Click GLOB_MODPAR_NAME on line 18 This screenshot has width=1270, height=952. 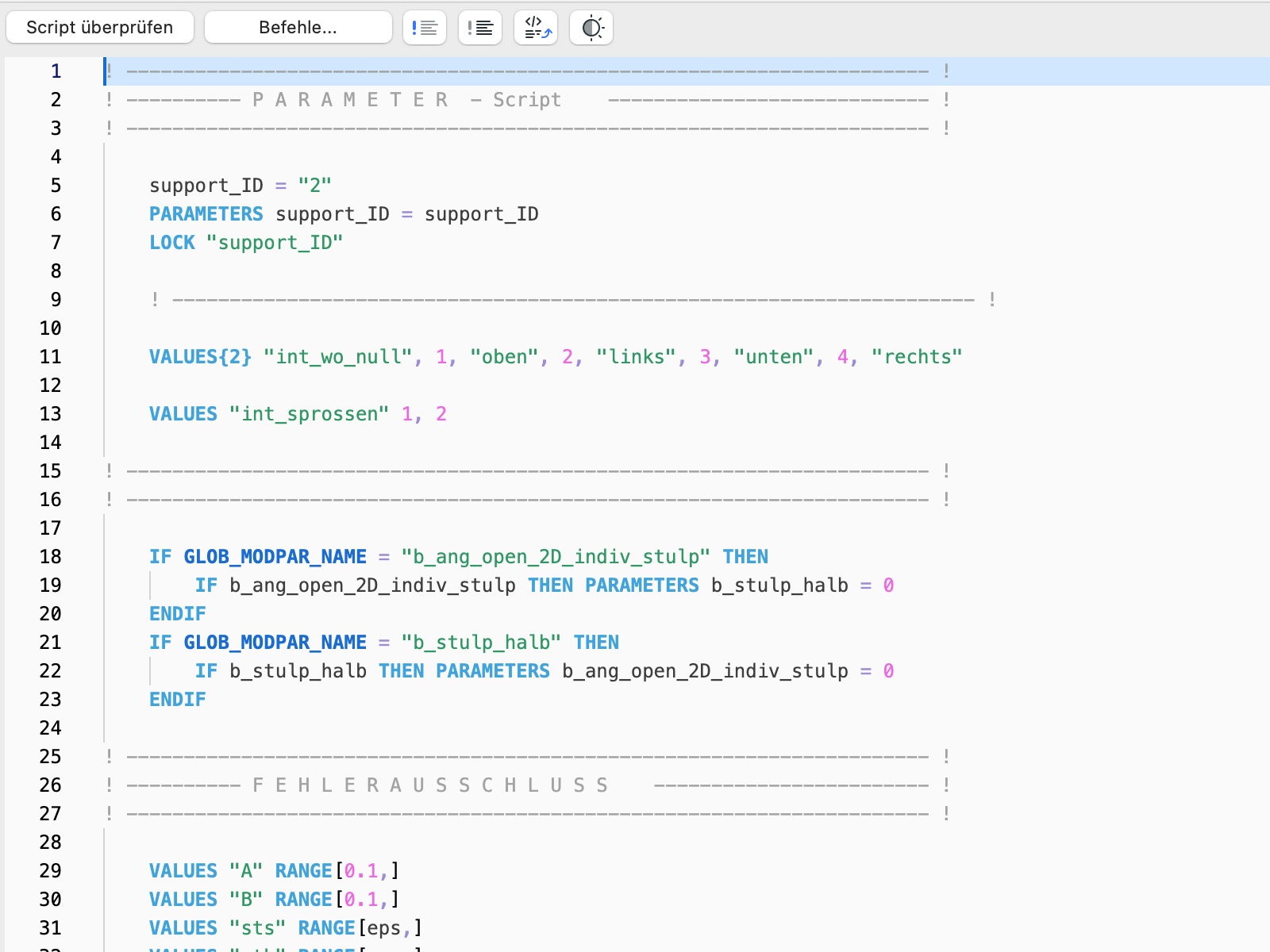point(275,557)
